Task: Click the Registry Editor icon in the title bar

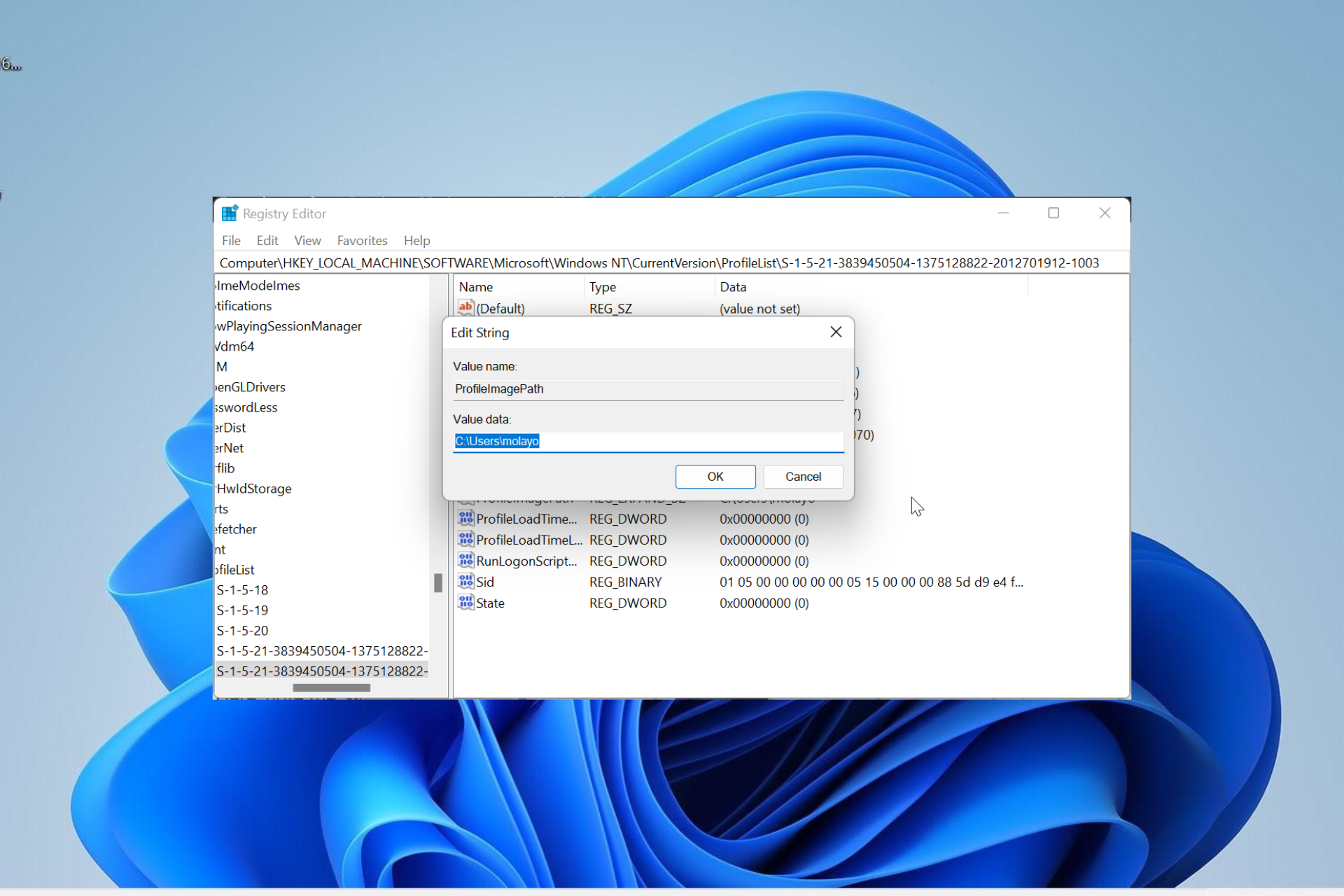Action: [x=230, y=213]
